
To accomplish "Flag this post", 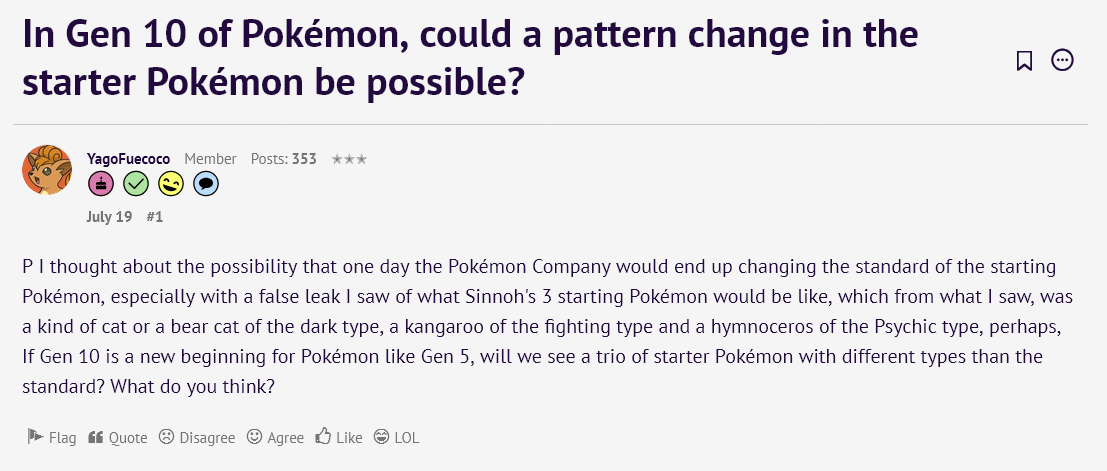I will click(x=52, y=437).
